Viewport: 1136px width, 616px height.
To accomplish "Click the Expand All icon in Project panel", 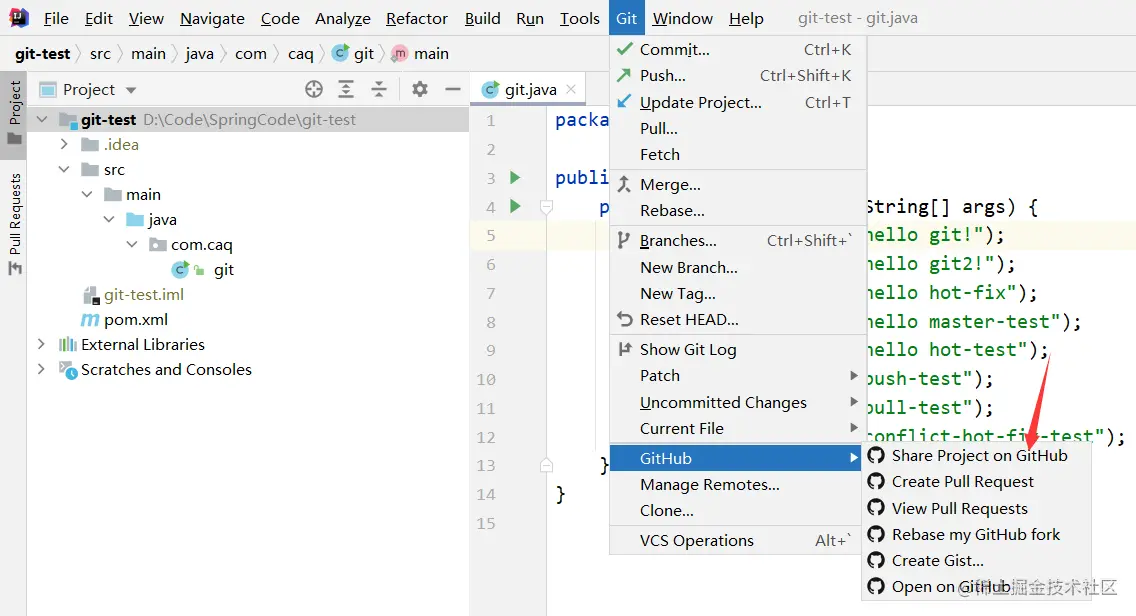I will [x=346, y=89].
